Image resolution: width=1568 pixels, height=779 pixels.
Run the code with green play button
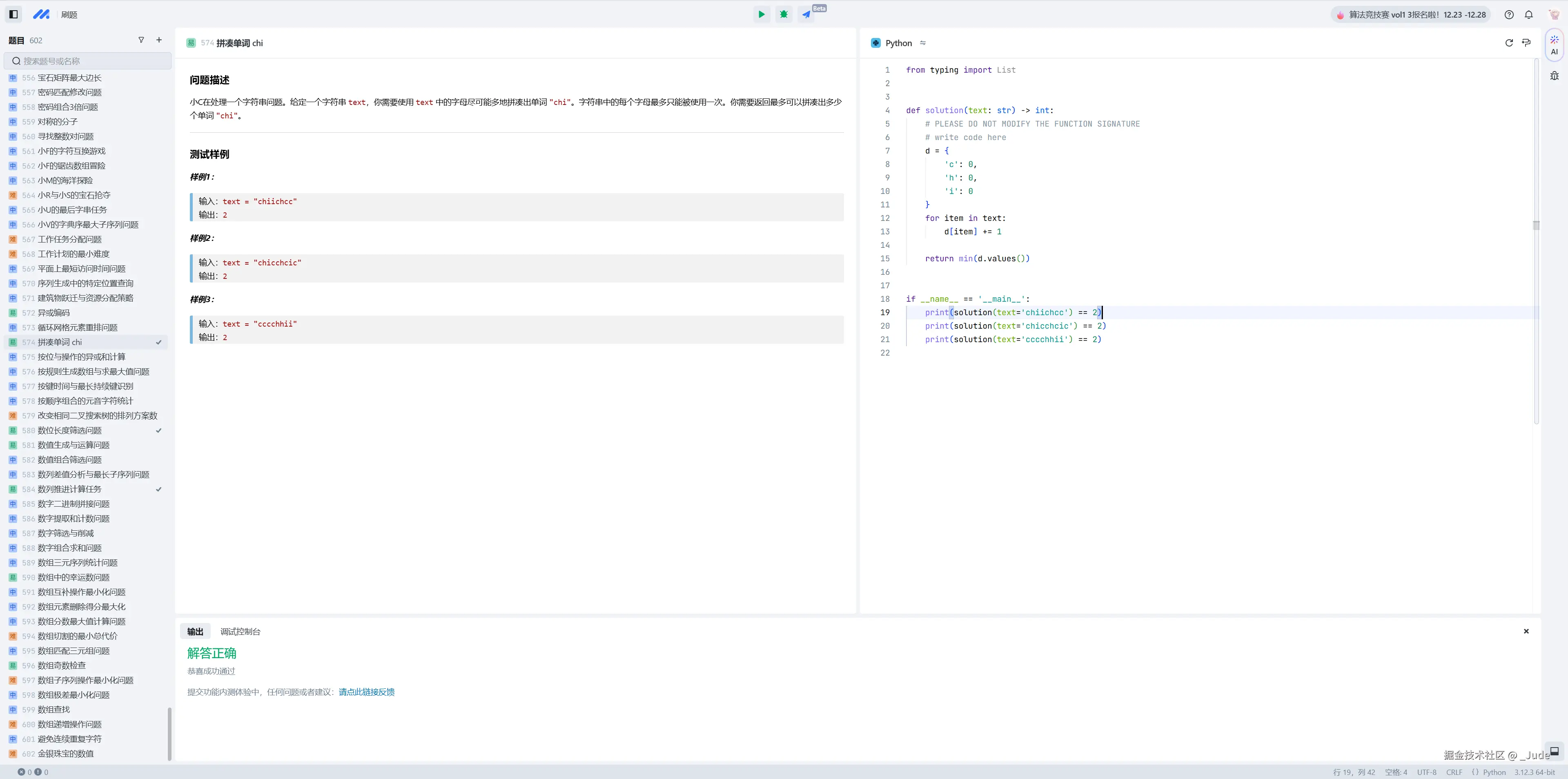[761, 15]
